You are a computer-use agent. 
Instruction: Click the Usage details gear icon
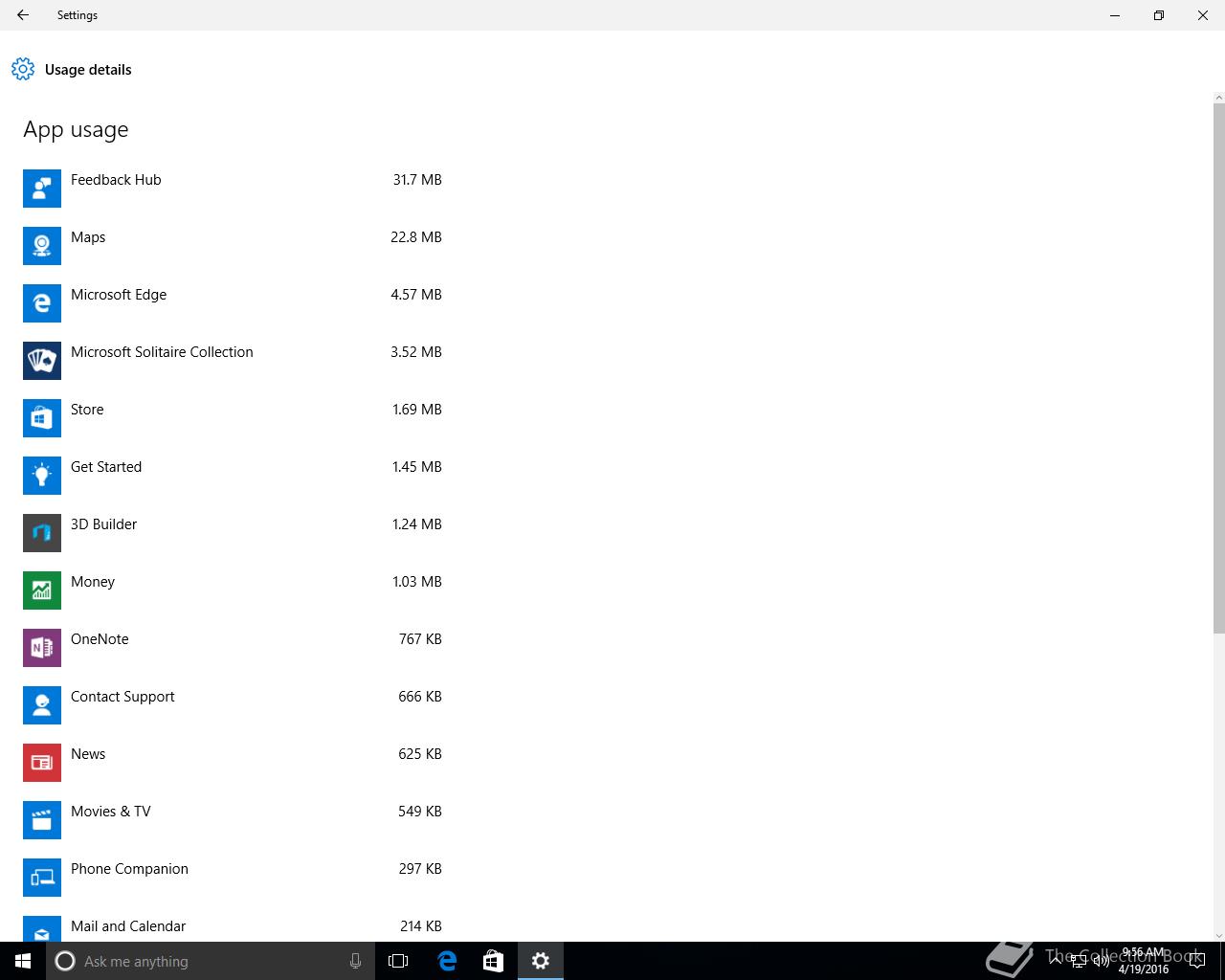(23, 69)
